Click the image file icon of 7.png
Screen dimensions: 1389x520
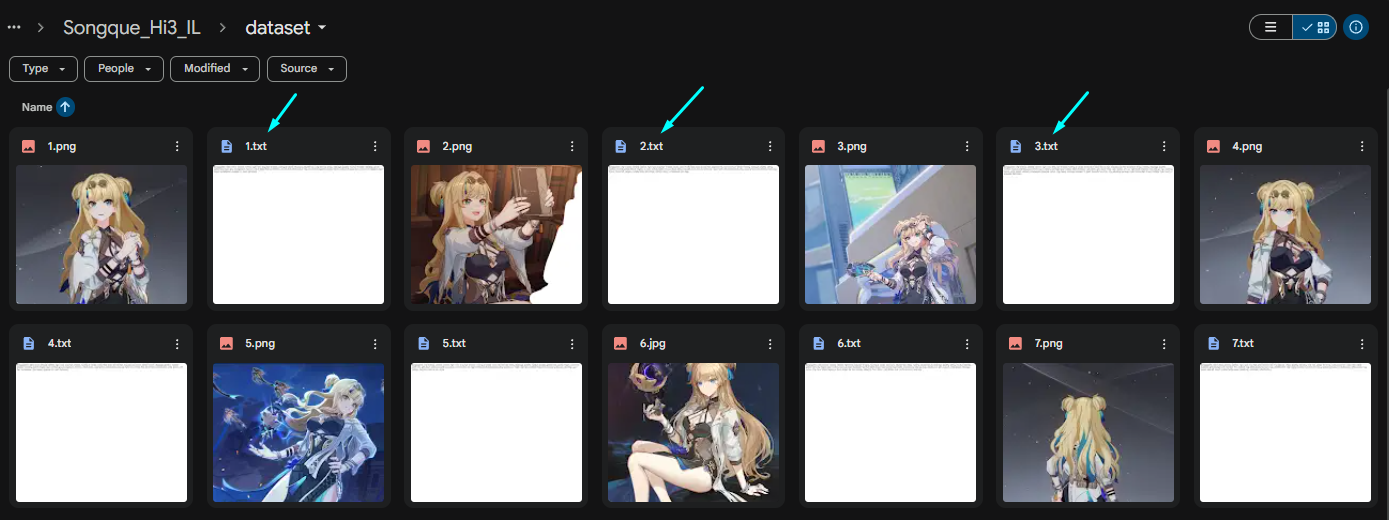coord(1016,343)
